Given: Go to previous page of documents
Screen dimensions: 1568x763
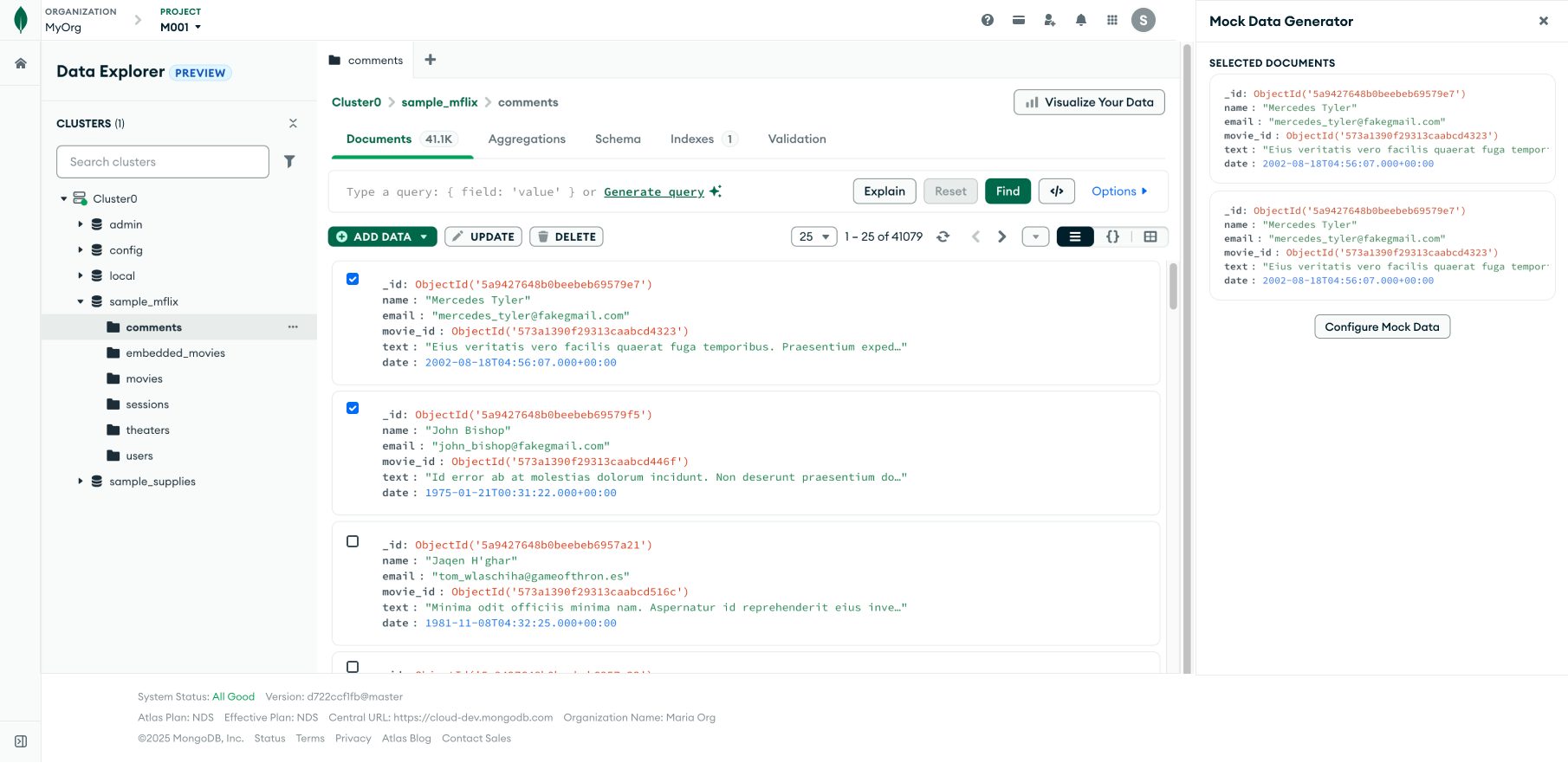Looking at the screenshot, I should coord(975,236).
